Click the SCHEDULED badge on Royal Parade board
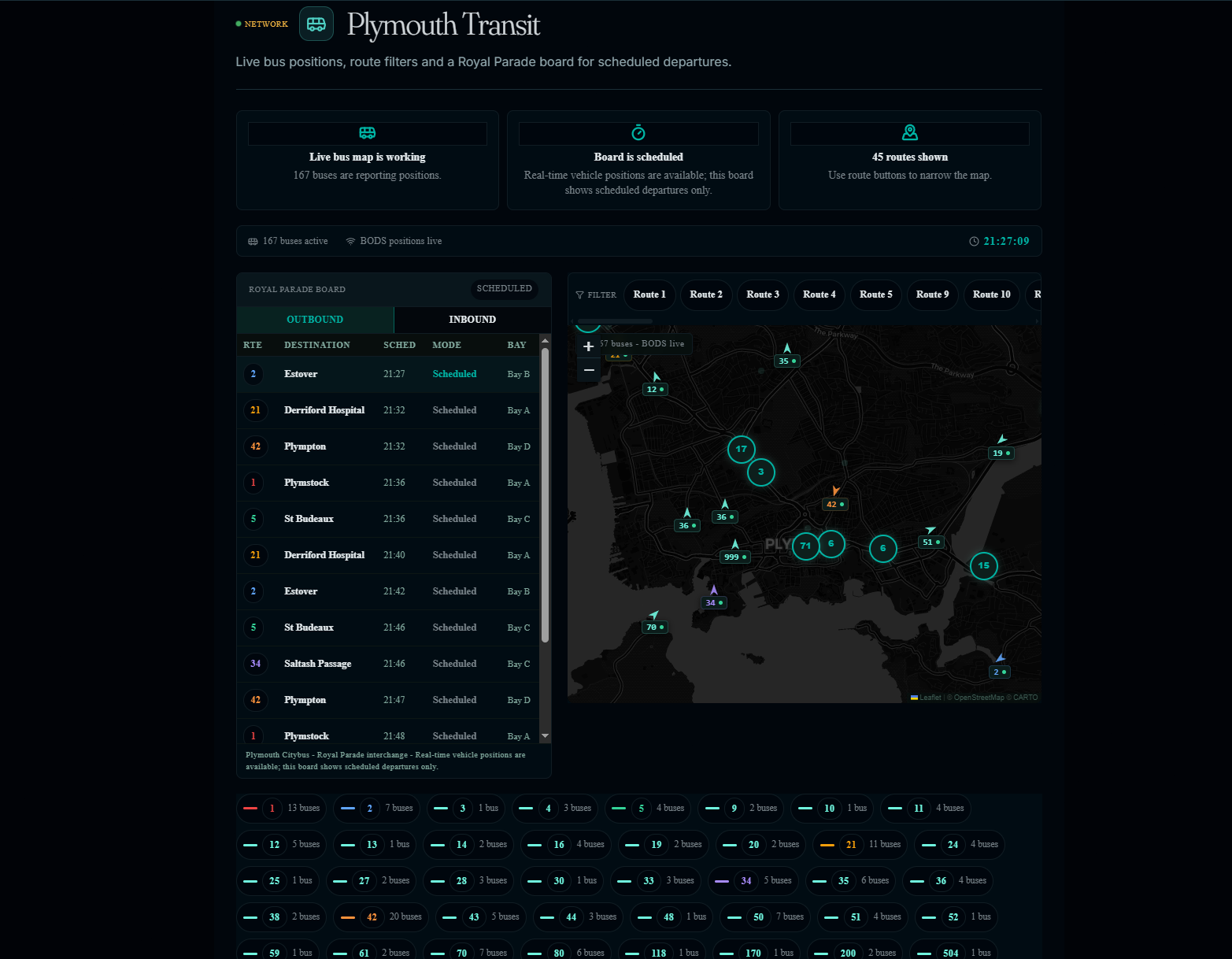The width and height of the screenshot is (1232, 959). (x=505, y=289)
